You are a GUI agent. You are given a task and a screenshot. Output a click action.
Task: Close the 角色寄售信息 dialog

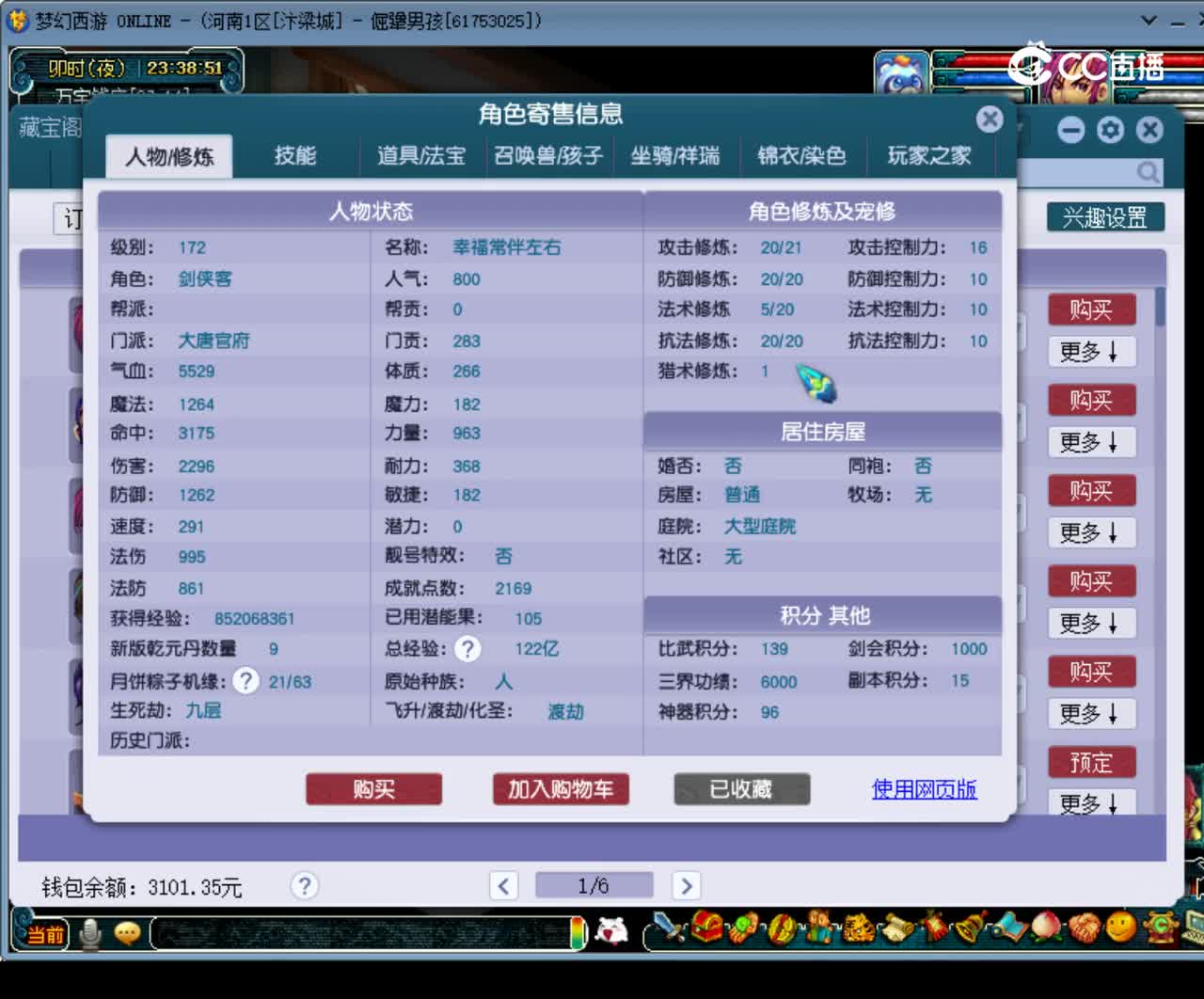[x=990, y=119]
